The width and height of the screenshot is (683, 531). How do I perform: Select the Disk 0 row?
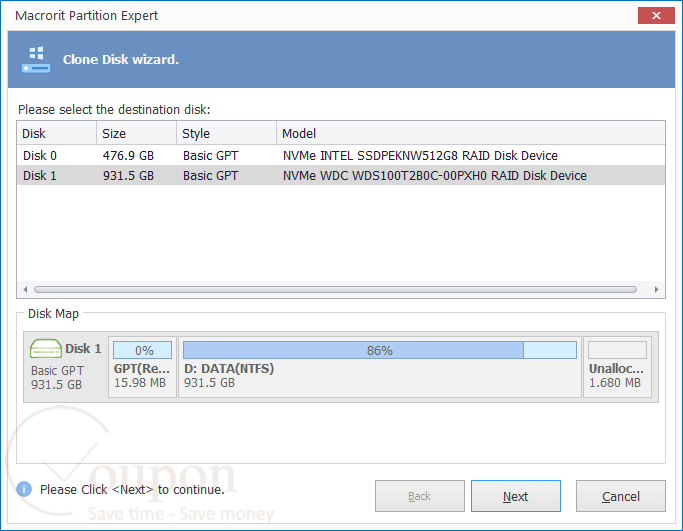pos(341,156)
